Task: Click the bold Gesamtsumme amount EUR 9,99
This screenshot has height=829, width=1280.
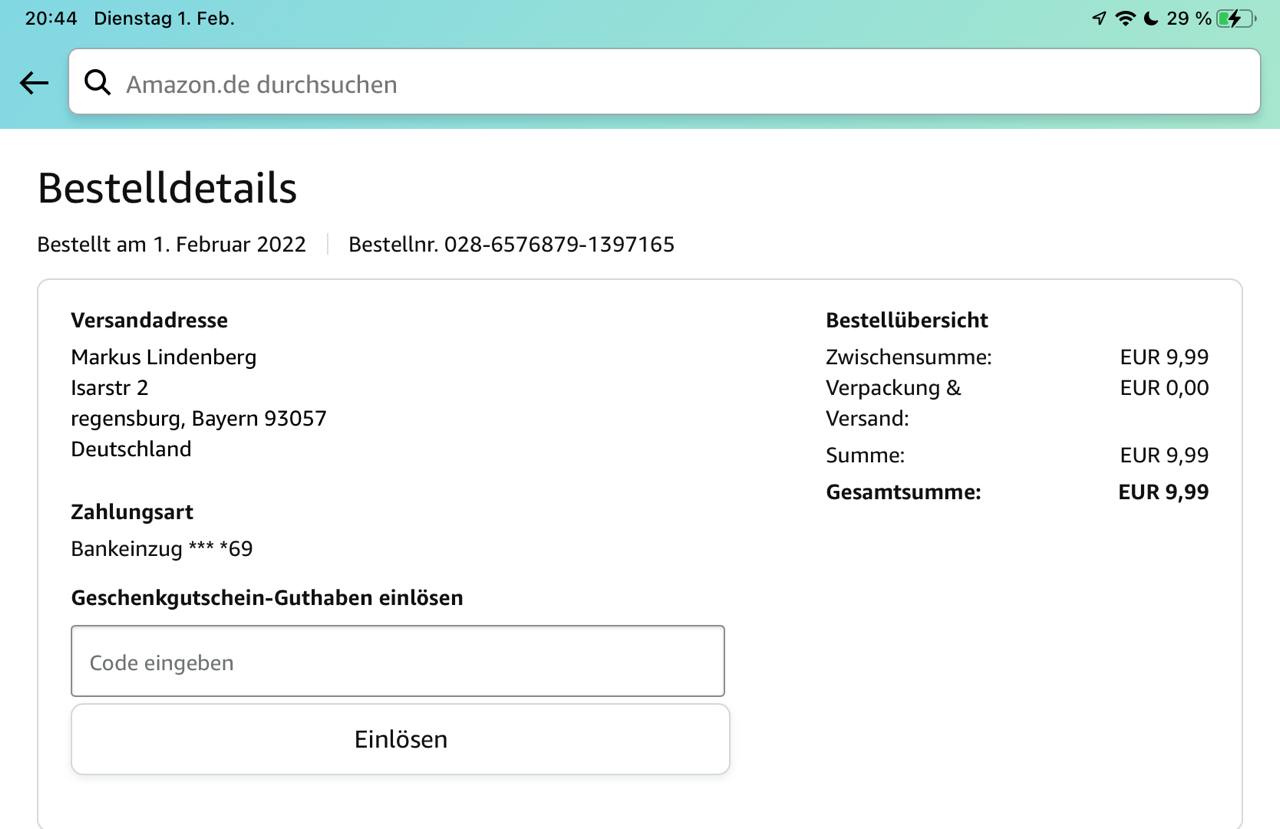Action: point(1163,492)
